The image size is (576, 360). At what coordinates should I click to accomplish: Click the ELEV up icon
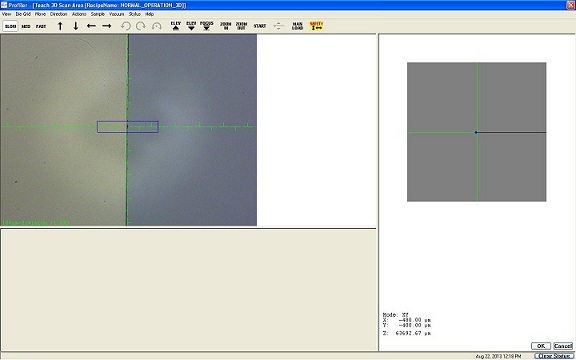(x=176, y=26)
